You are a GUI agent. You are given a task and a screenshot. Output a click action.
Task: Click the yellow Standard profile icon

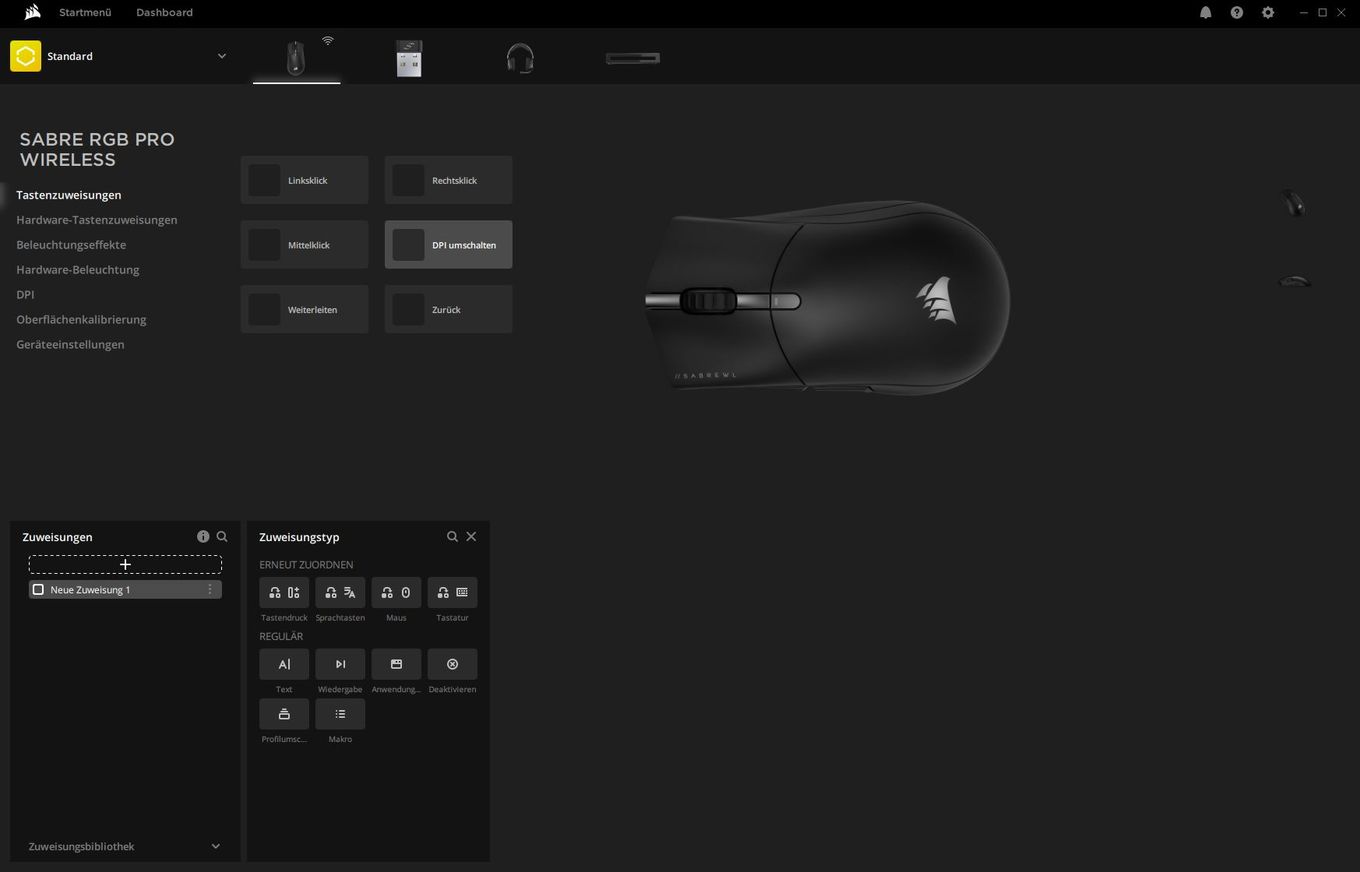point(26,56)
